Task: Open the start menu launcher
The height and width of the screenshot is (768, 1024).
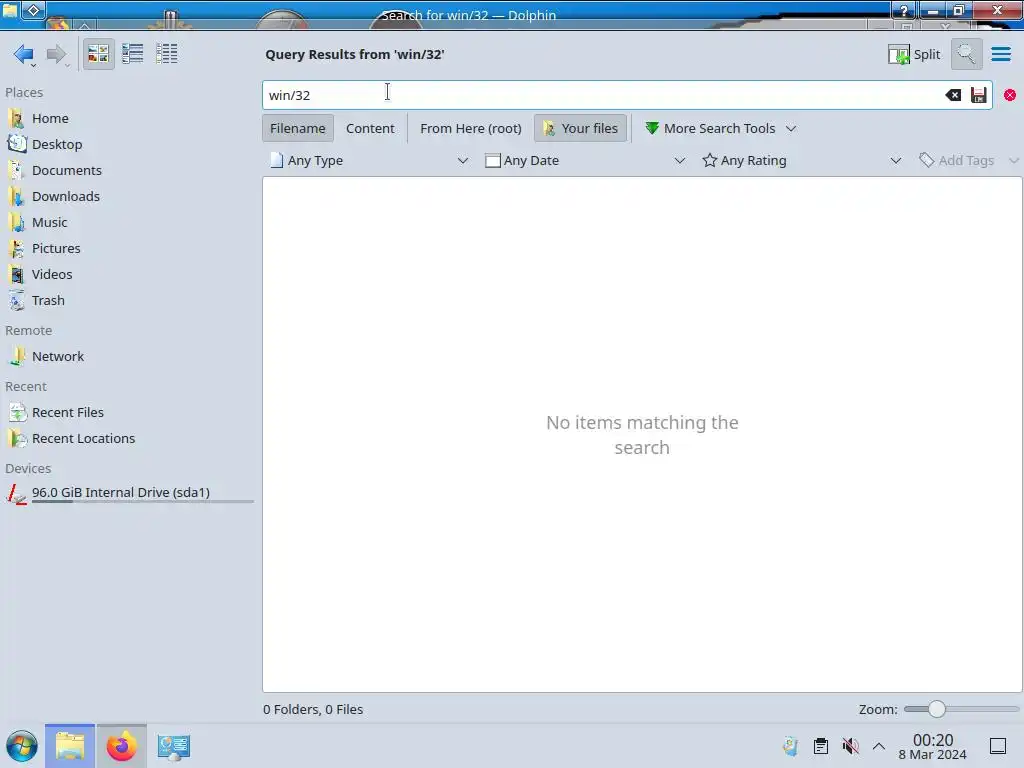Action: pos(22,746)
